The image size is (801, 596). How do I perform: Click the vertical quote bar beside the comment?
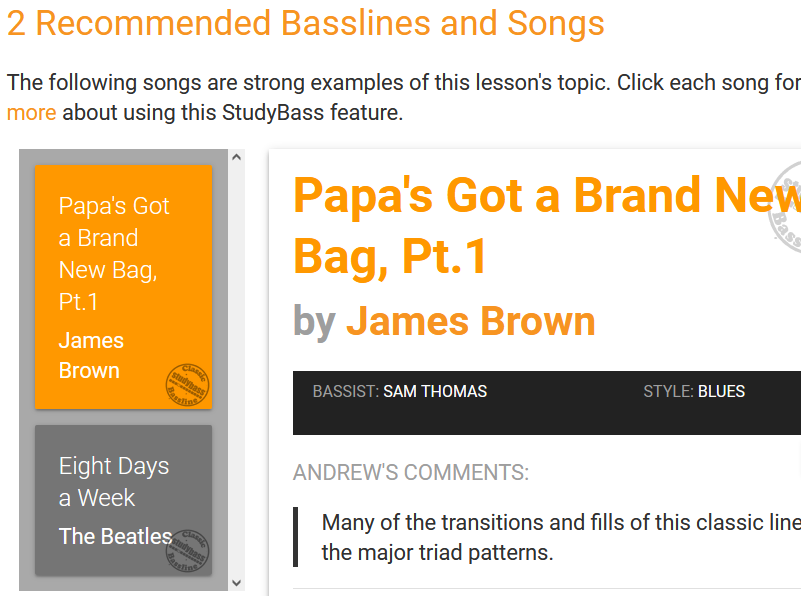[x=295, y=537]
